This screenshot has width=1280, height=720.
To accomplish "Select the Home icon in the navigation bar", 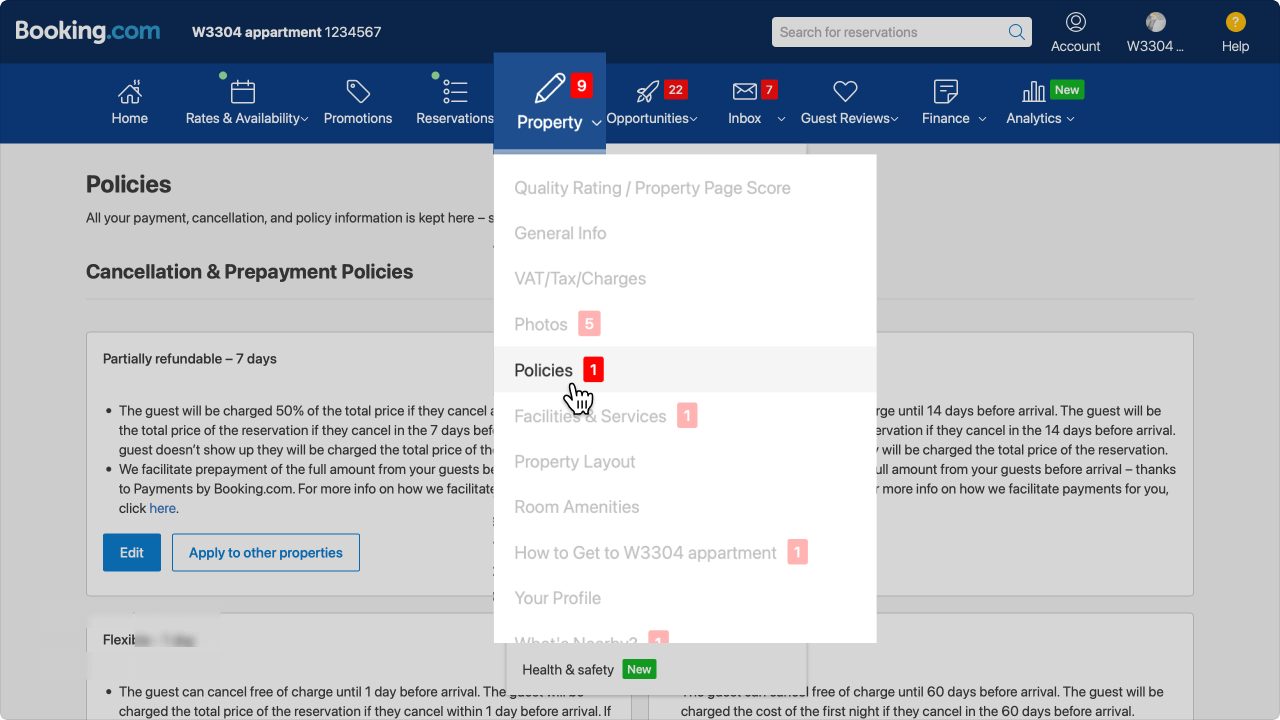I will point(129,91).
